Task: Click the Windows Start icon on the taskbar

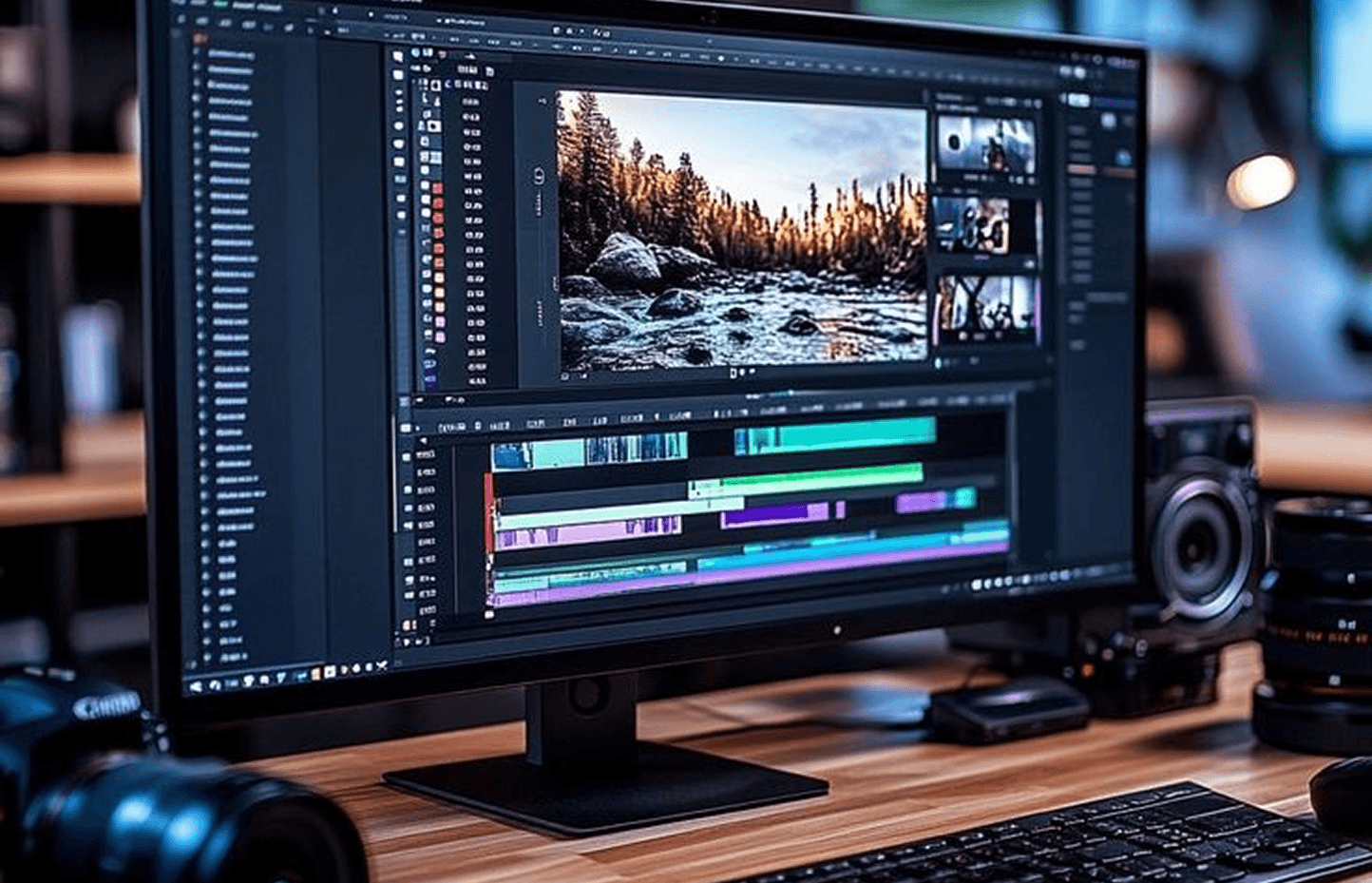Action: click(x=196, y=685)
